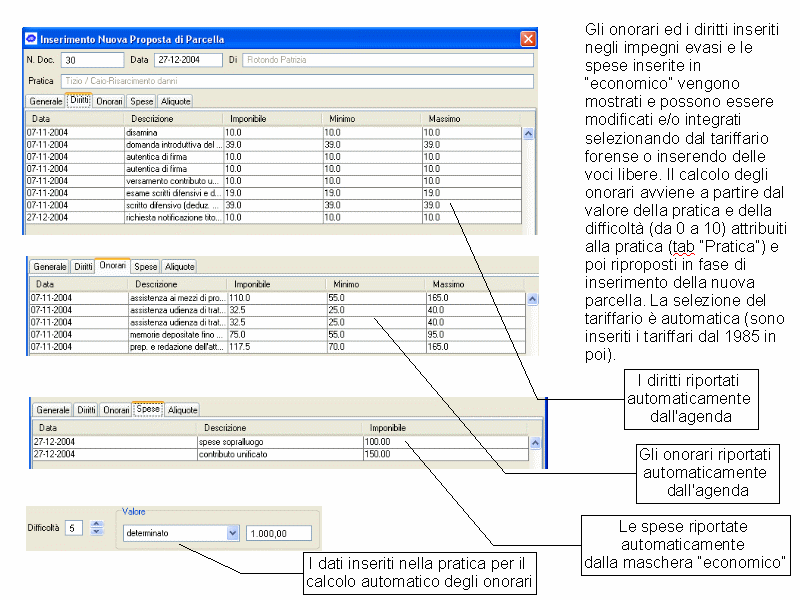Sort Diritti table by Imponibile column header
Viewport: 800px width, 600px height.
[x=272, y=119]
